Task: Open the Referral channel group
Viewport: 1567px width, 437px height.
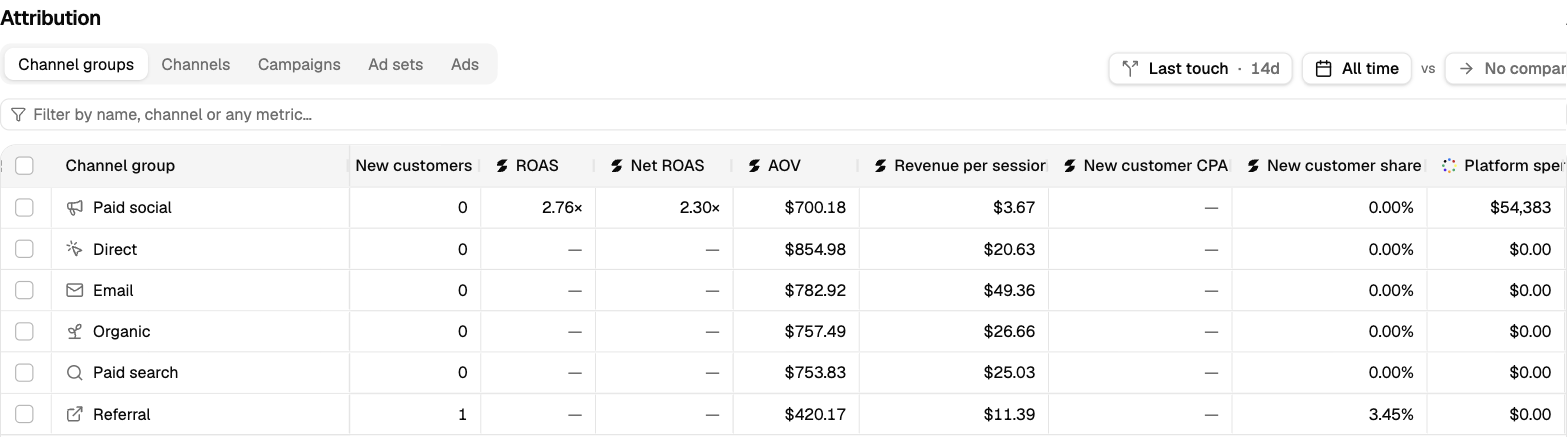Action: (x=121, y=414)
